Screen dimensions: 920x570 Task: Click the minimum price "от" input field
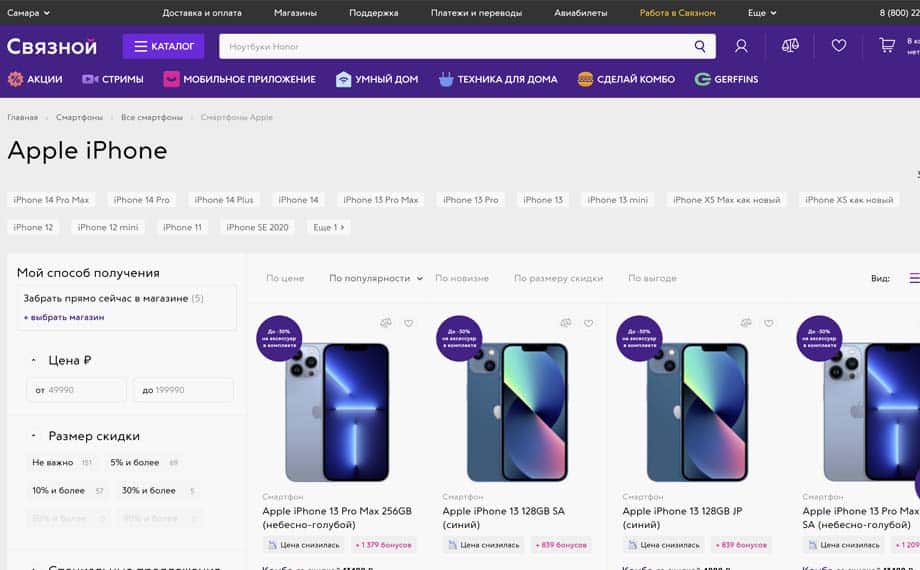tap(76, 390)
